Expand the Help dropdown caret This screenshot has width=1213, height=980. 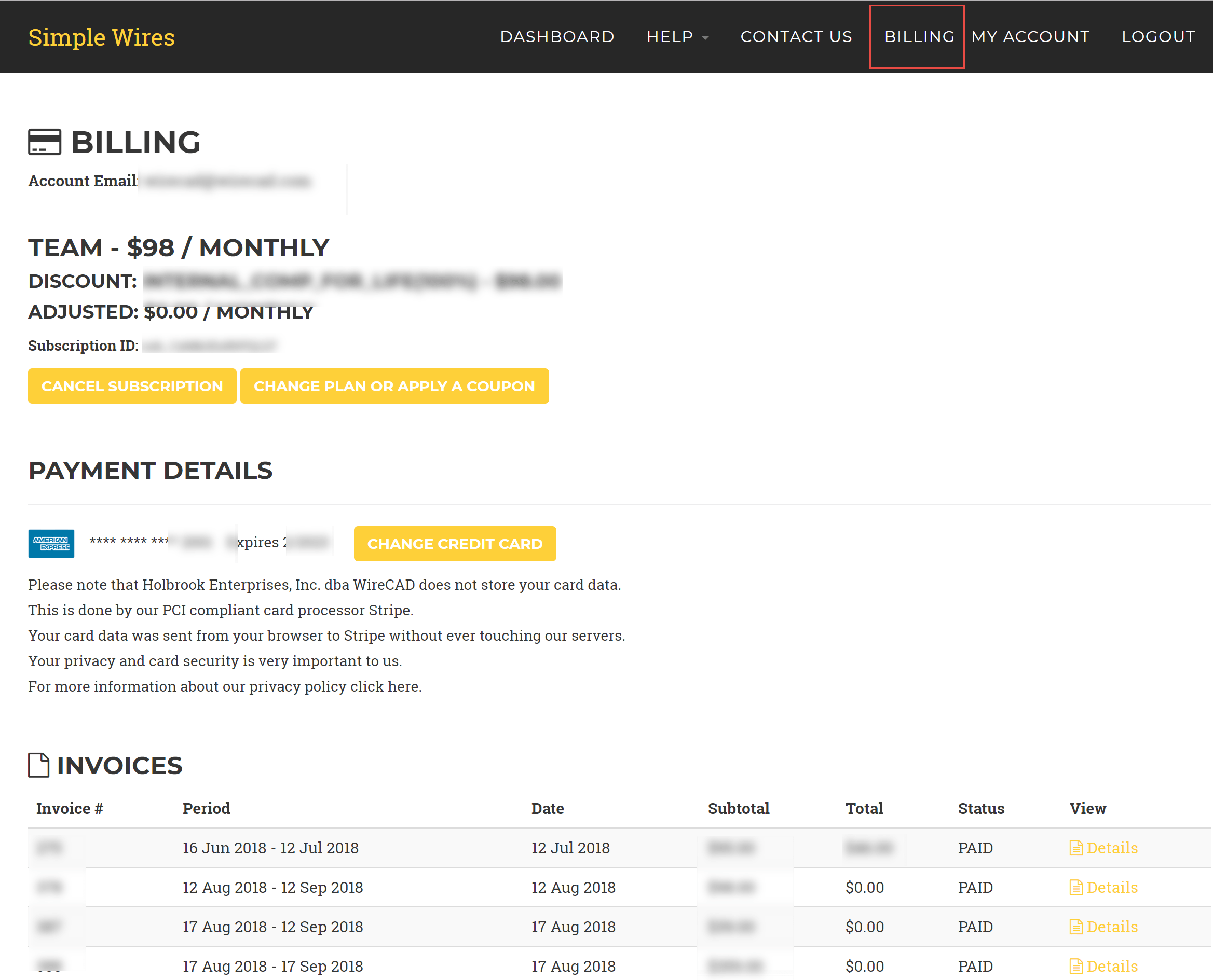(705, 38)
